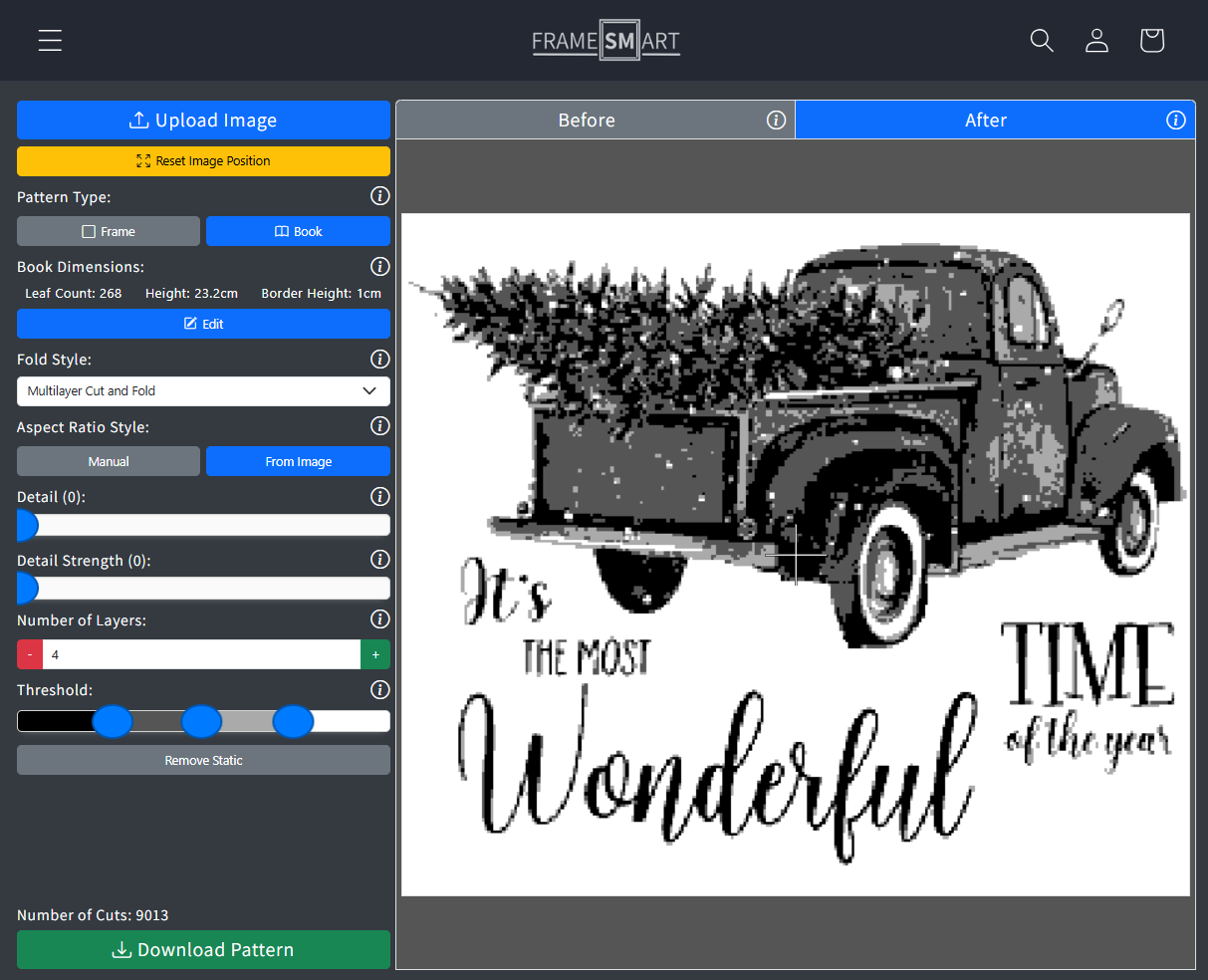Show info for Detail Strength
This screenshot has height=980, width=1208.
pos(379,560)
